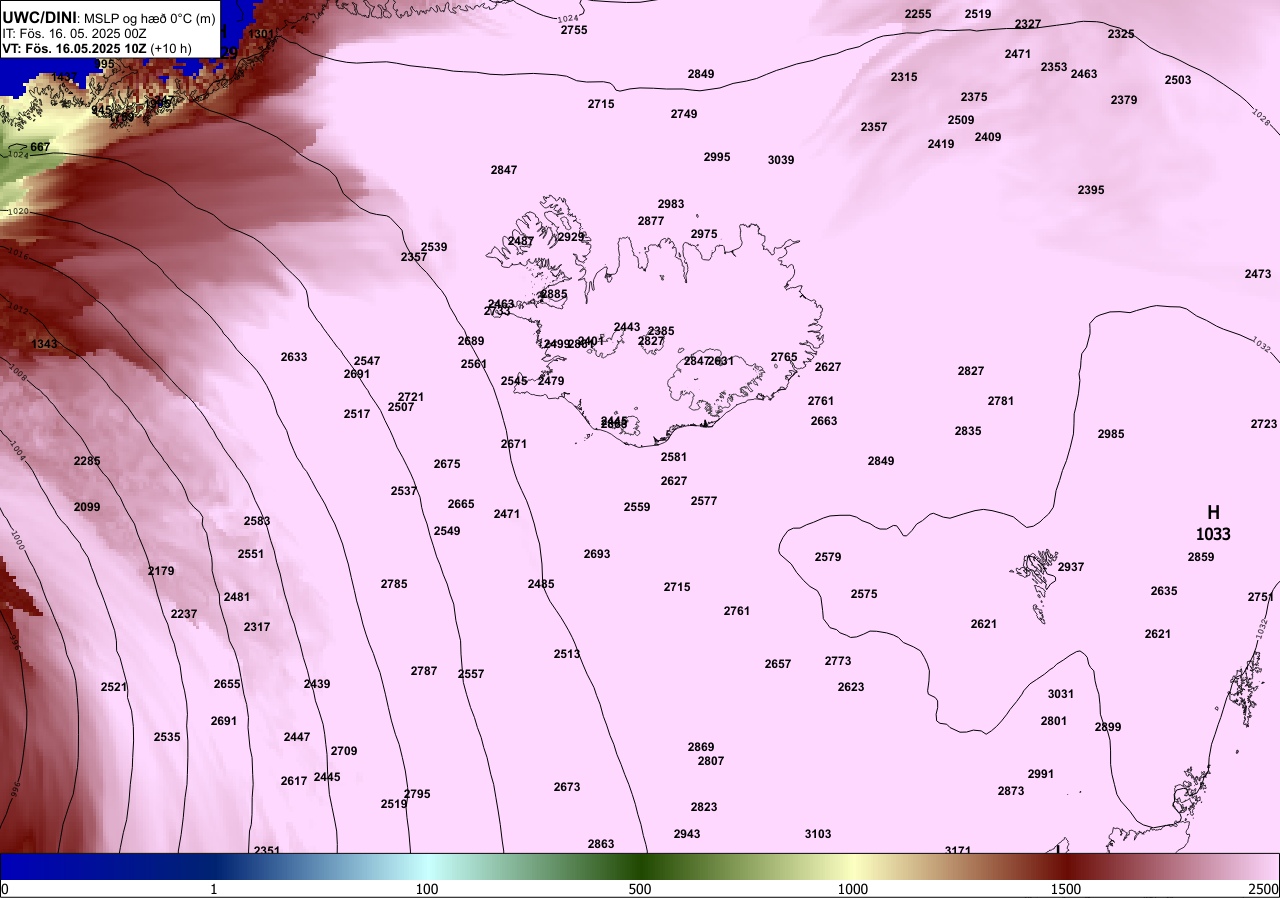Click the 1033 pressure value under H

click(x=1213, y=535)
